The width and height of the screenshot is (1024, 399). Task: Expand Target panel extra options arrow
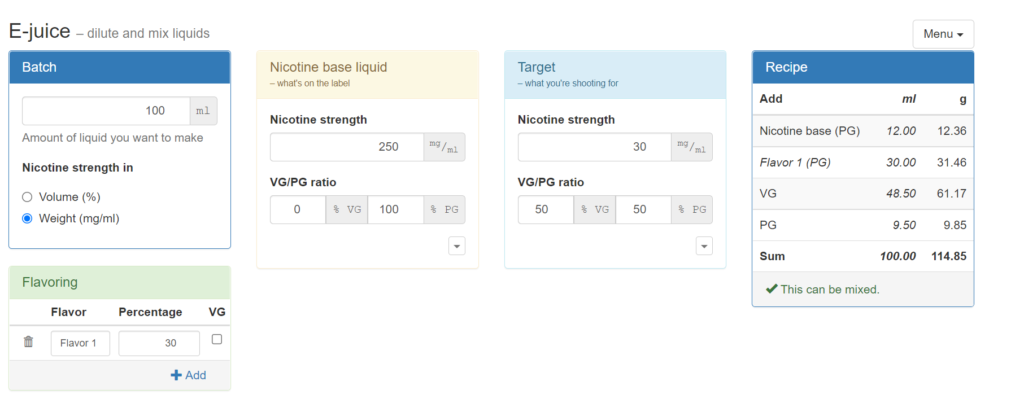click(x=704, y=246)
